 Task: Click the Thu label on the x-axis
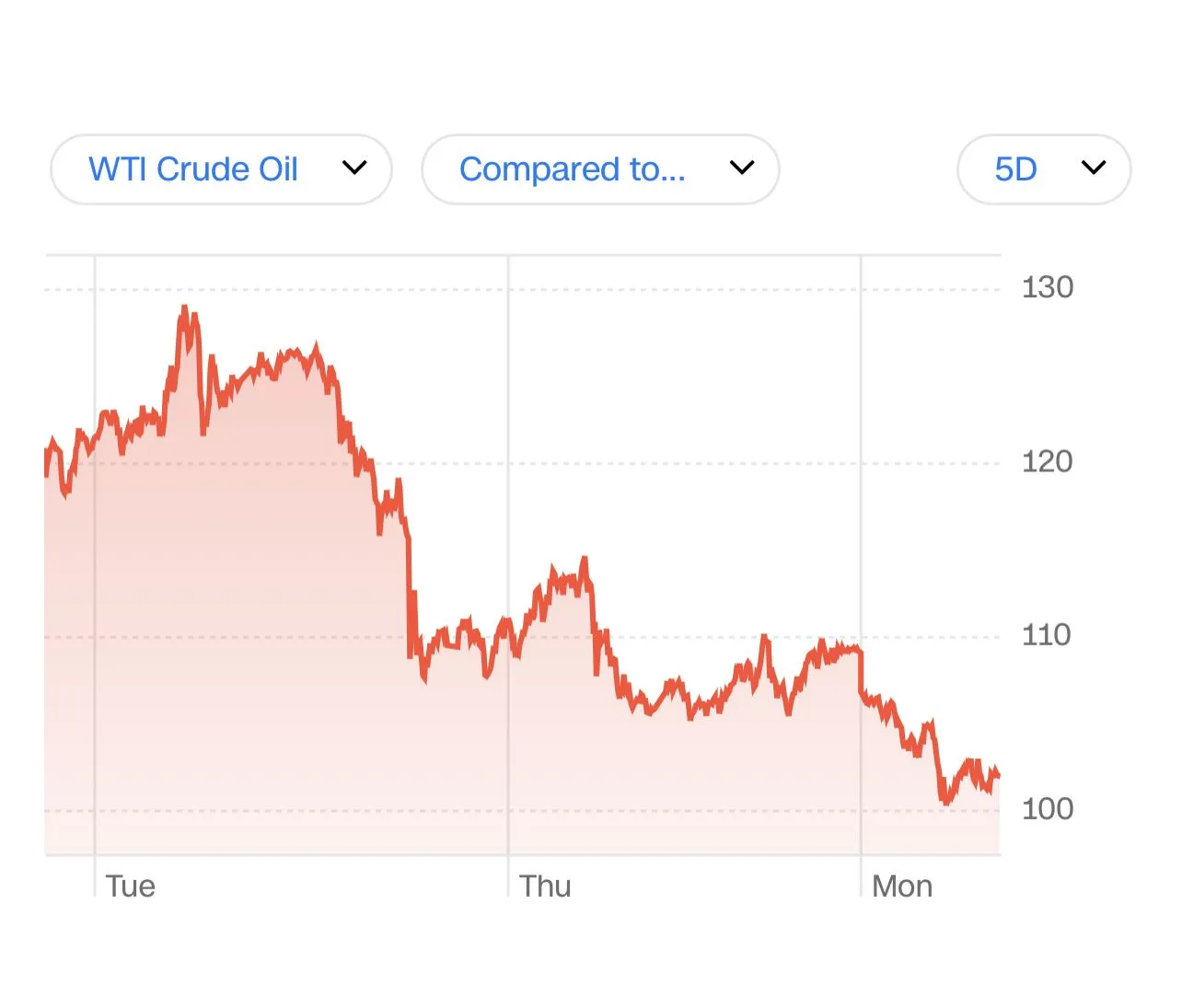545,886
